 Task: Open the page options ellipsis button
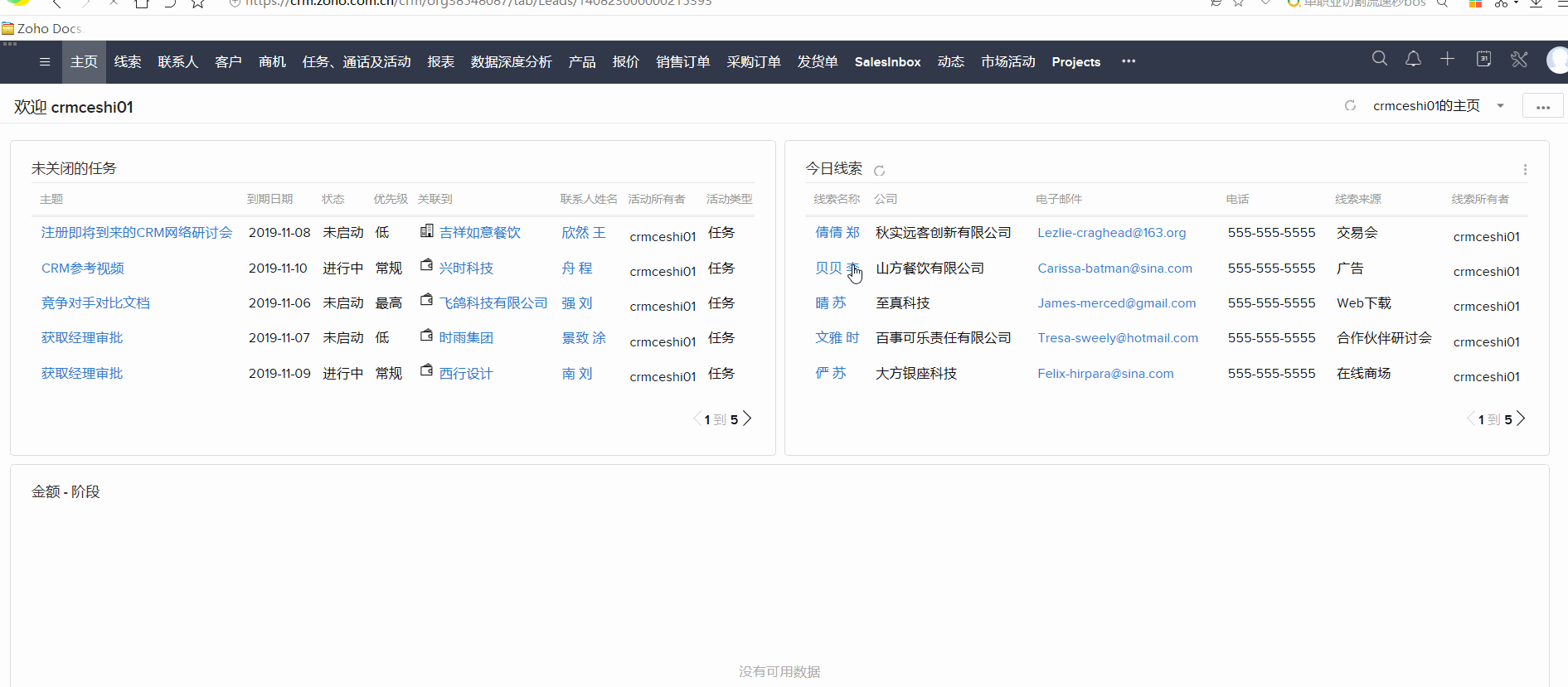pyautogui.click(x=1542, y=107)
